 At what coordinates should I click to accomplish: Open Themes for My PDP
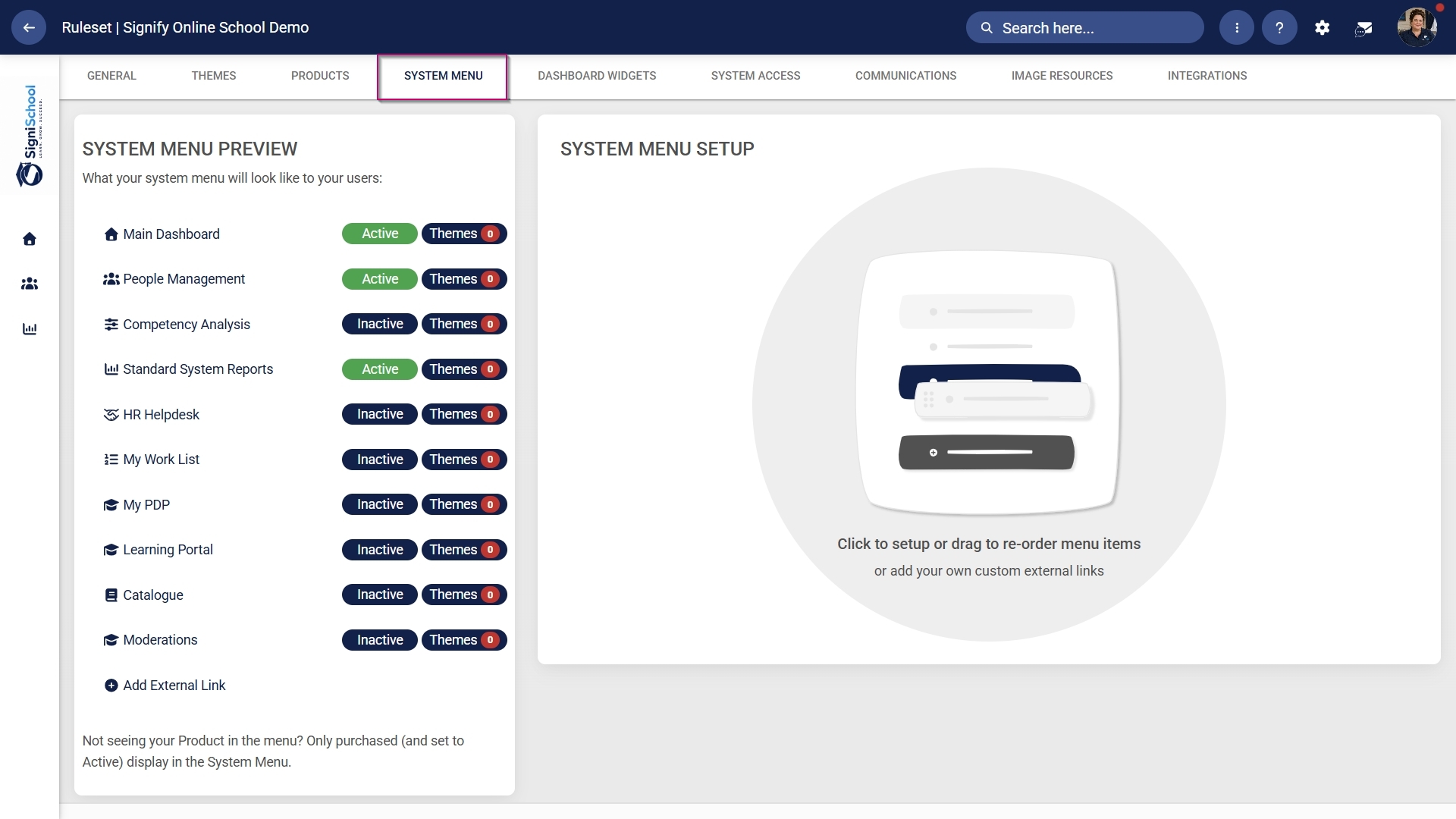click(464, 504)
